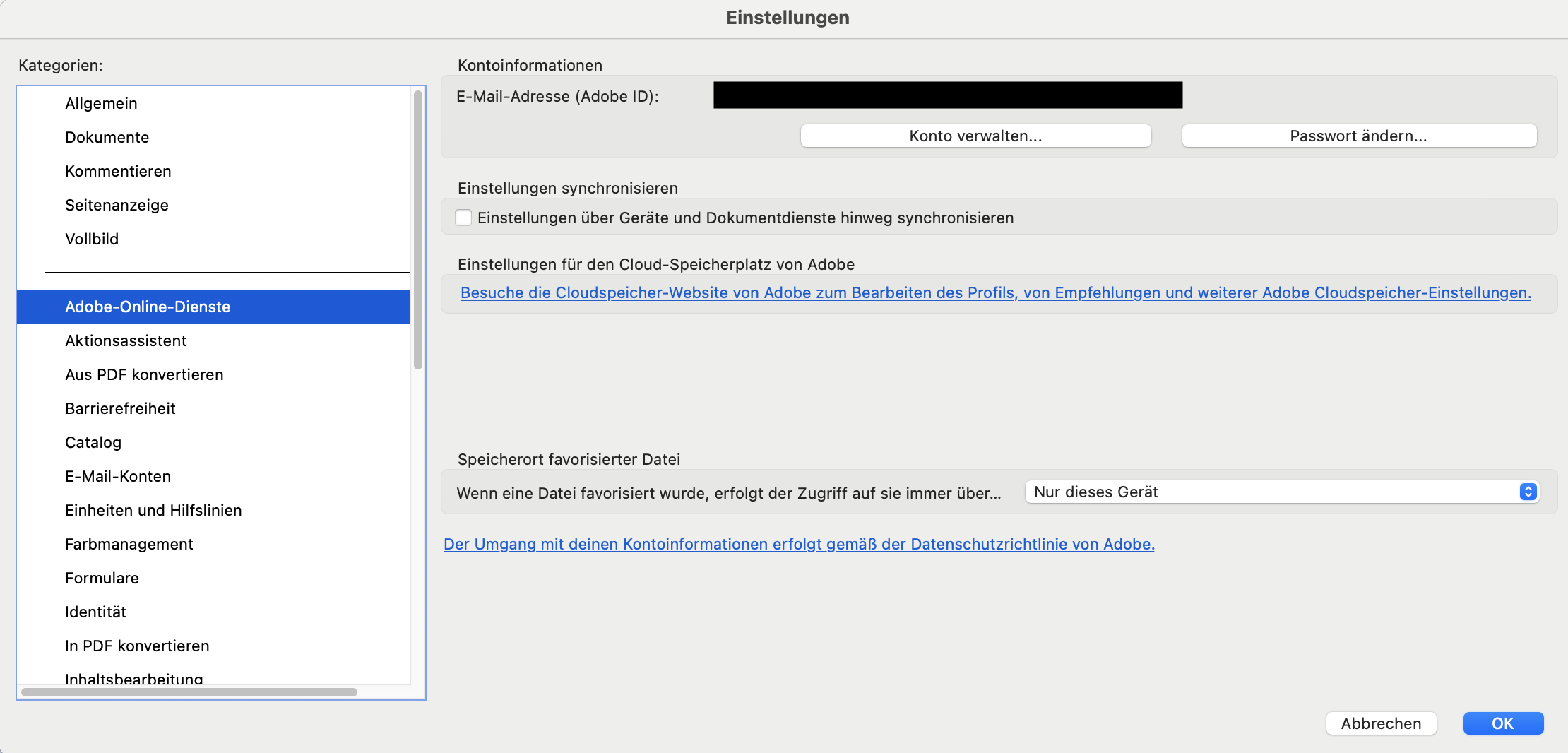
Task: Select Einheiten und Hilfslinien category
Action: [x=213, y=510]
